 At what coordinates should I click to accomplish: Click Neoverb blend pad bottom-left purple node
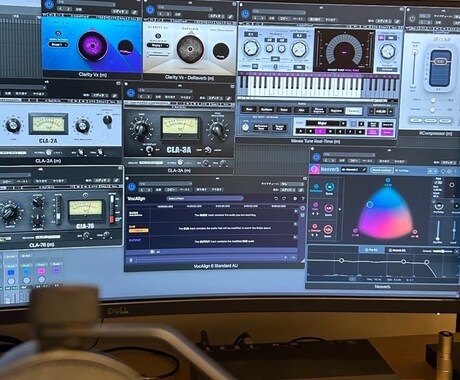(355, 231)
